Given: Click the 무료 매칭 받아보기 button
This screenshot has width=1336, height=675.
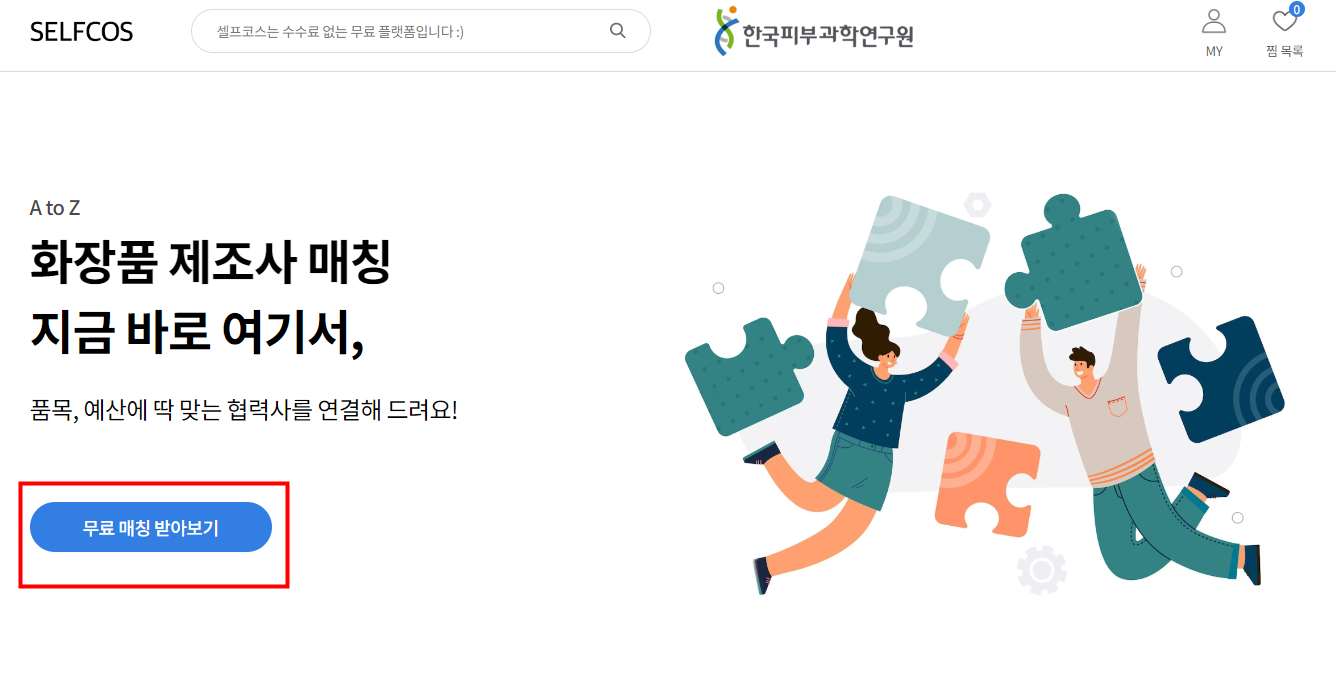Looking at the screenshot, I should pos(151,527).
